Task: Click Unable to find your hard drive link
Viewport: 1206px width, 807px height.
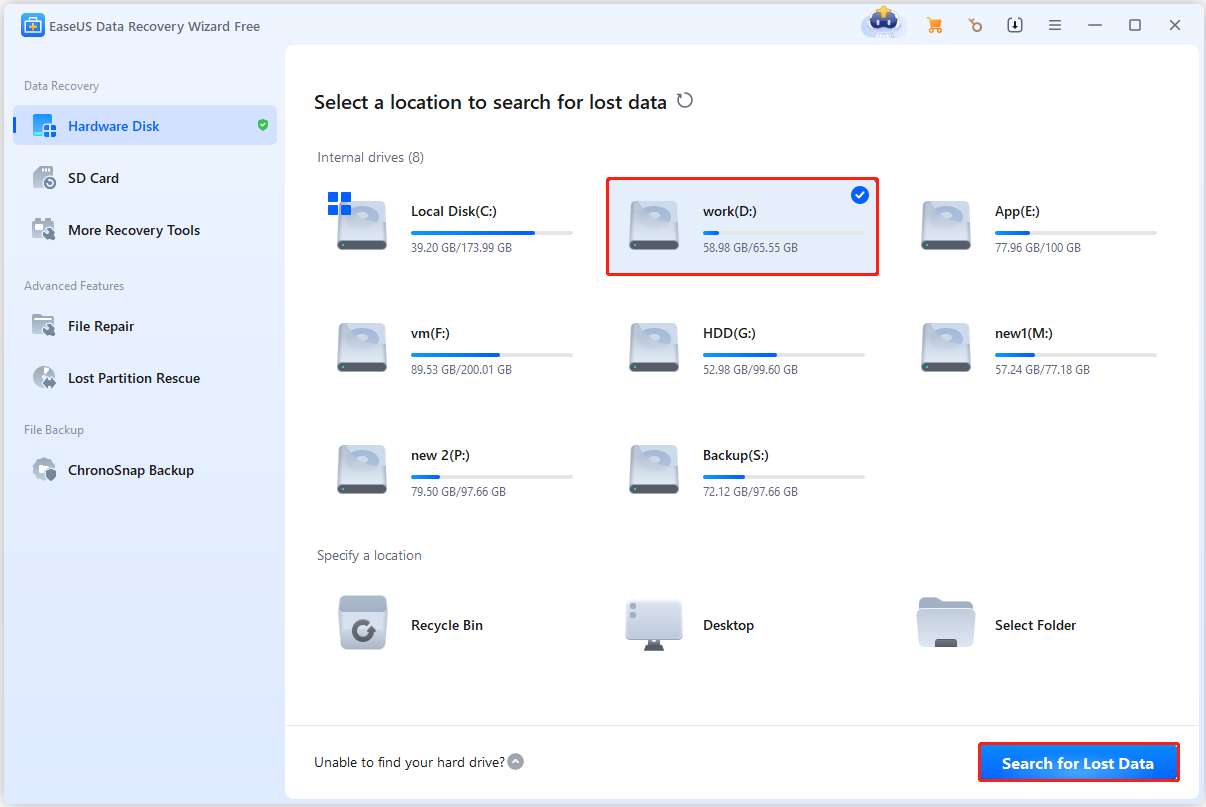Action: (x=409, y=762)
